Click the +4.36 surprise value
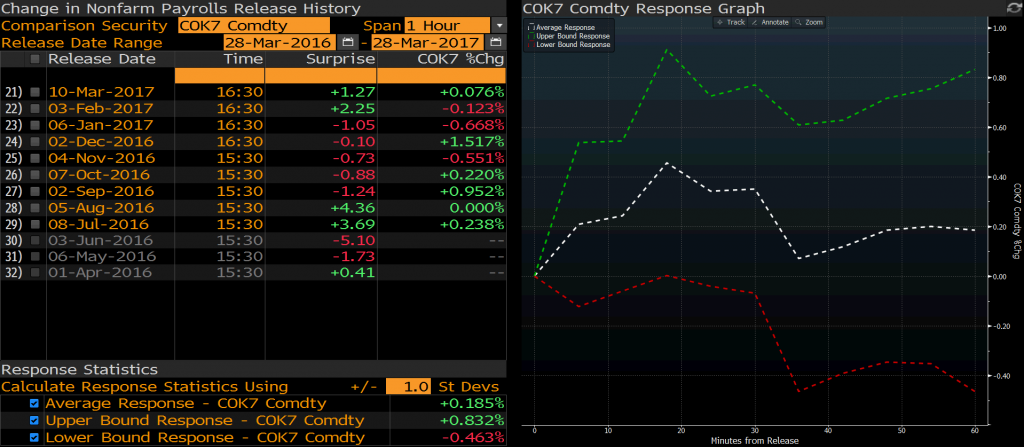The width and height of the screenshot is (1024, 447). [x=353, y=208]
